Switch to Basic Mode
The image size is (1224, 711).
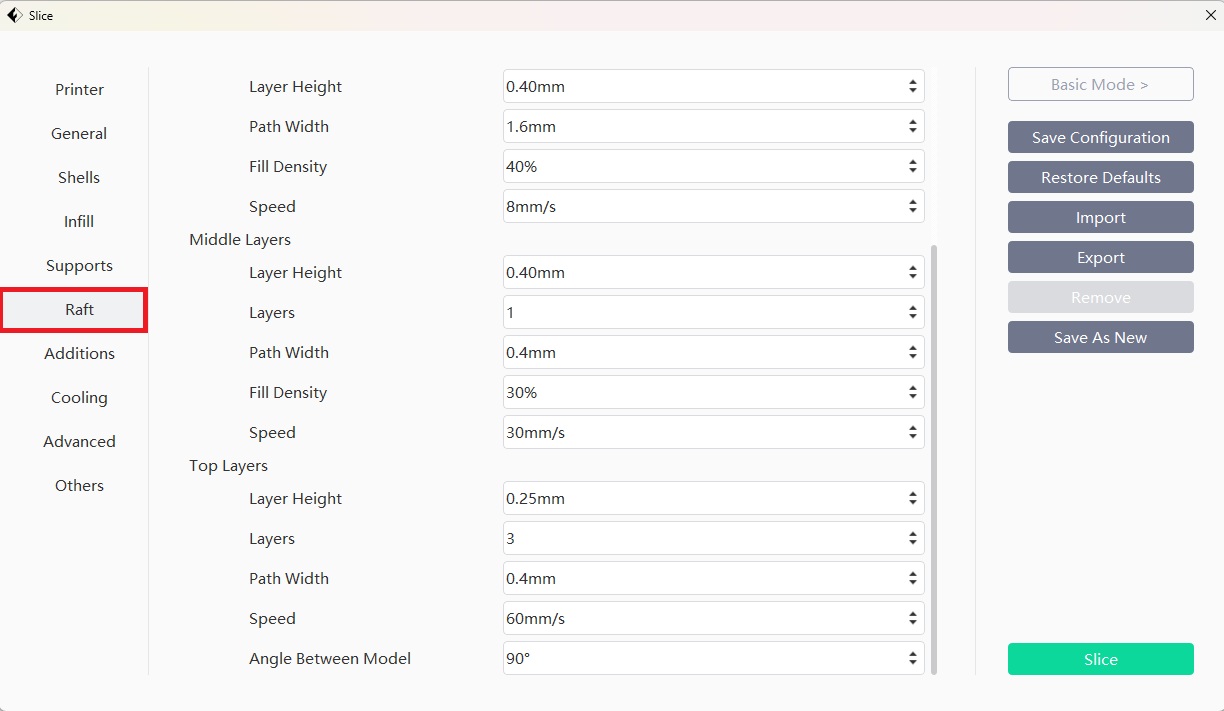coord(1100,85)
